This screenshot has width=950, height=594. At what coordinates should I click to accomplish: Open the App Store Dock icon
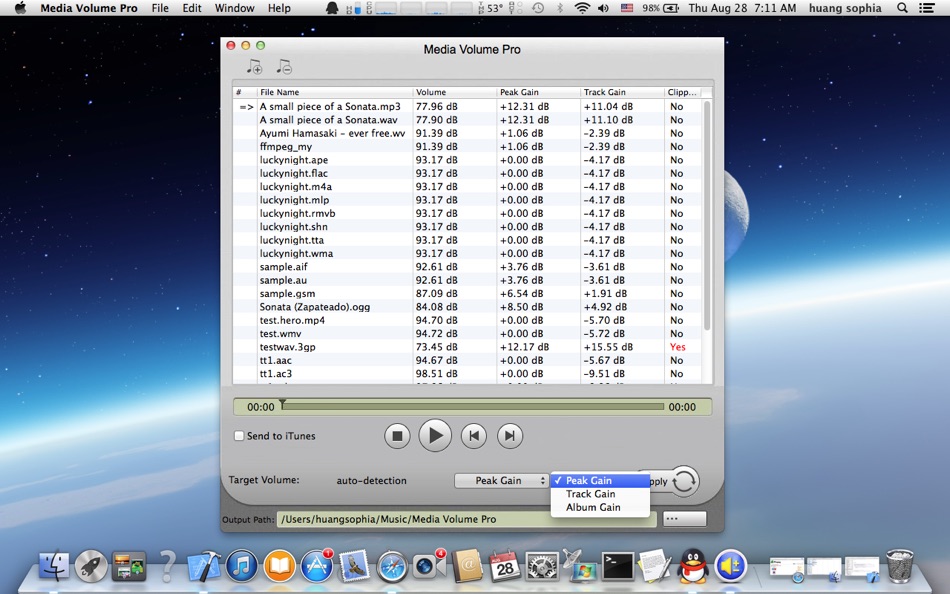coord(316,566)
